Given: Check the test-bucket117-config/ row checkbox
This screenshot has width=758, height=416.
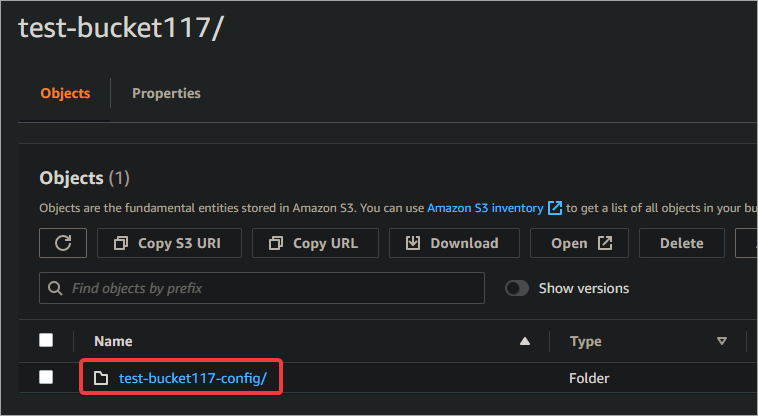Looking at the screenshot, I should (46, 377).
